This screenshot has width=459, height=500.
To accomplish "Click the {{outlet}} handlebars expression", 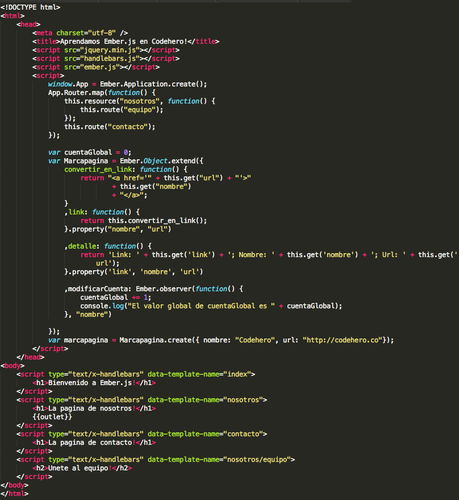I will [52, 417].
